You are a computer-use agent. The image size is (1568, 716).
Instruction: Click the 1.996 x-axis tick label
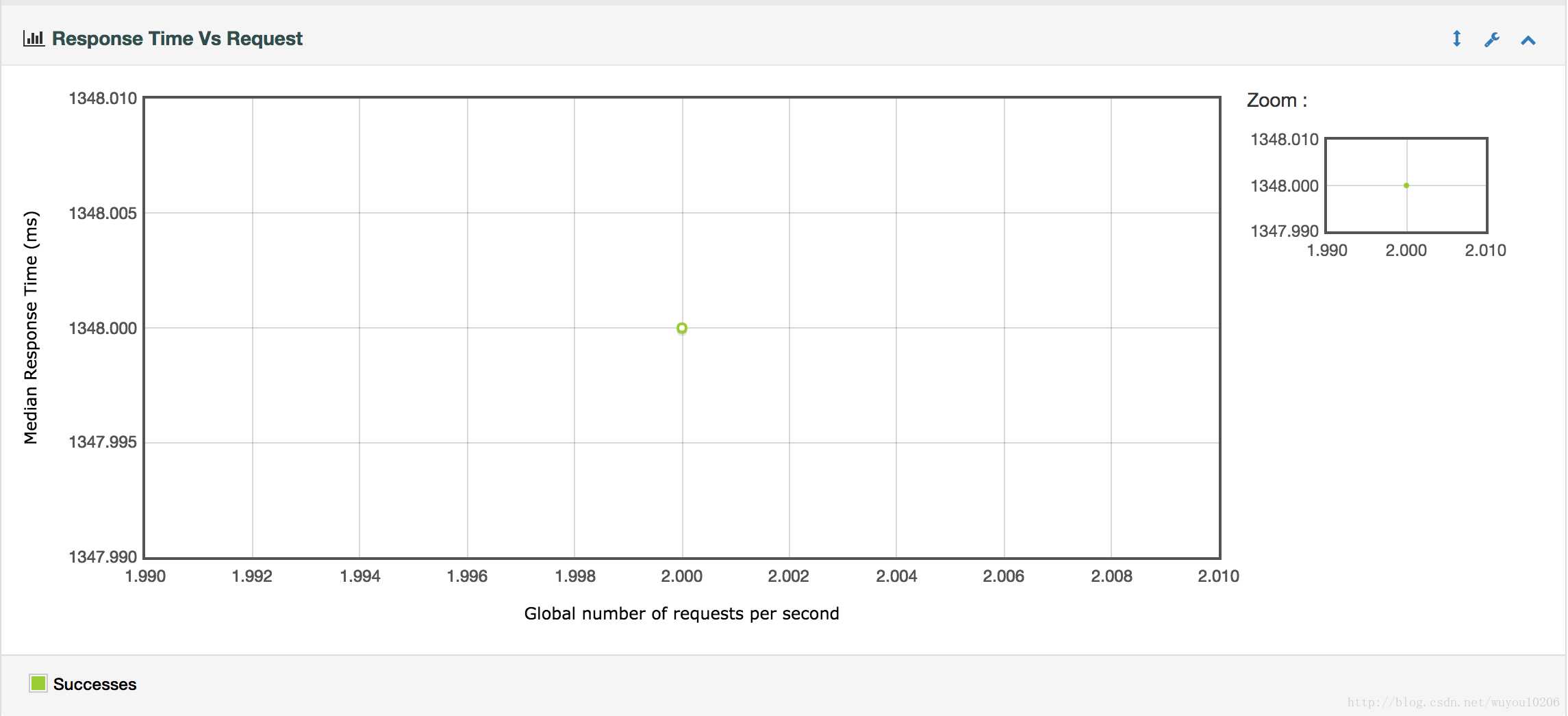[x=467, y=576]
